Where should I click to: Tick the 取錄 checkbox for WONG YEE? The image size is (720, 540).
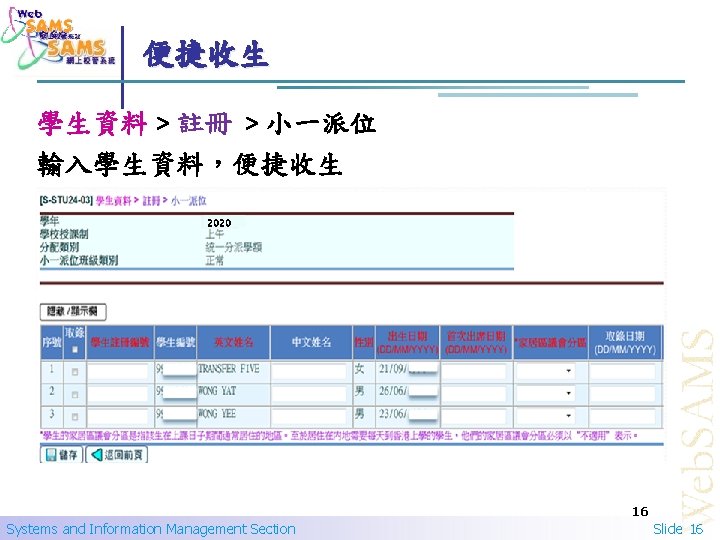point(75,416)
